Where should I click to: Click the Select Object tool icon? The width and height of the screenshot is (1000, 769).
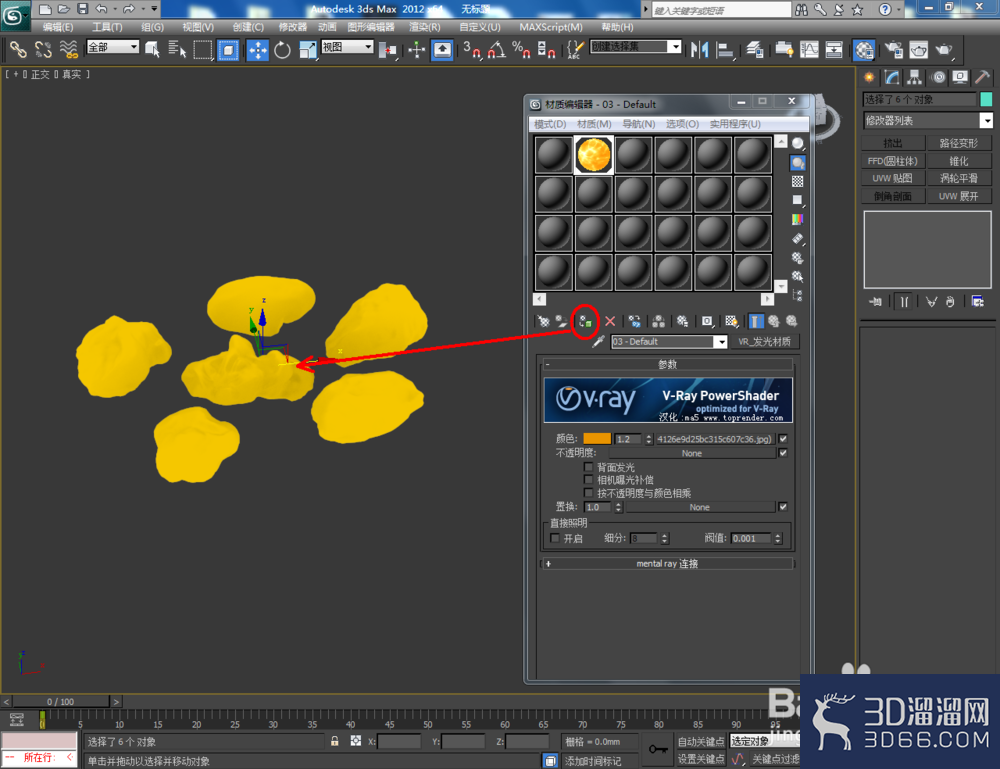click(x=152, y=50)
